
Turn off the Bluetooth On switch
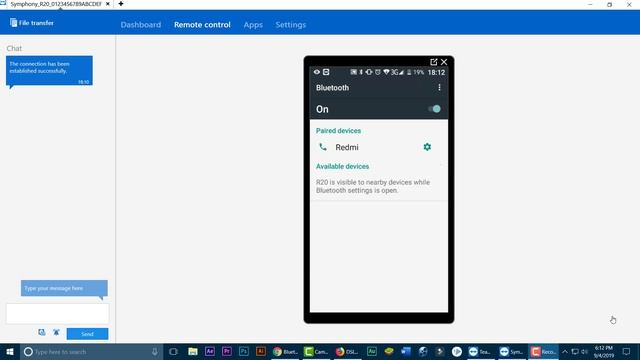click(434, 109)
